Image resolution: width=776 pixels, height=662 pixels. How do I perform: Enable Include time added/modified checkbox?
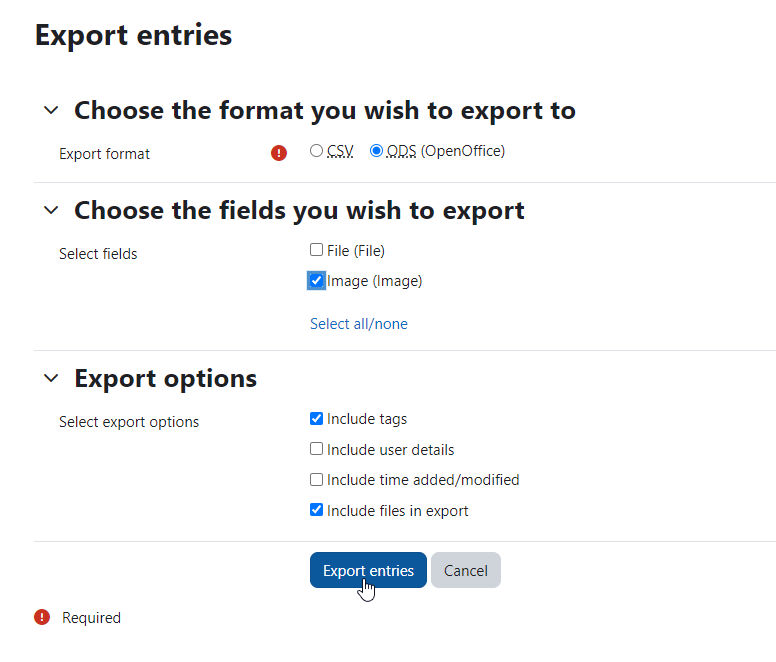click(x=316, y=479)
